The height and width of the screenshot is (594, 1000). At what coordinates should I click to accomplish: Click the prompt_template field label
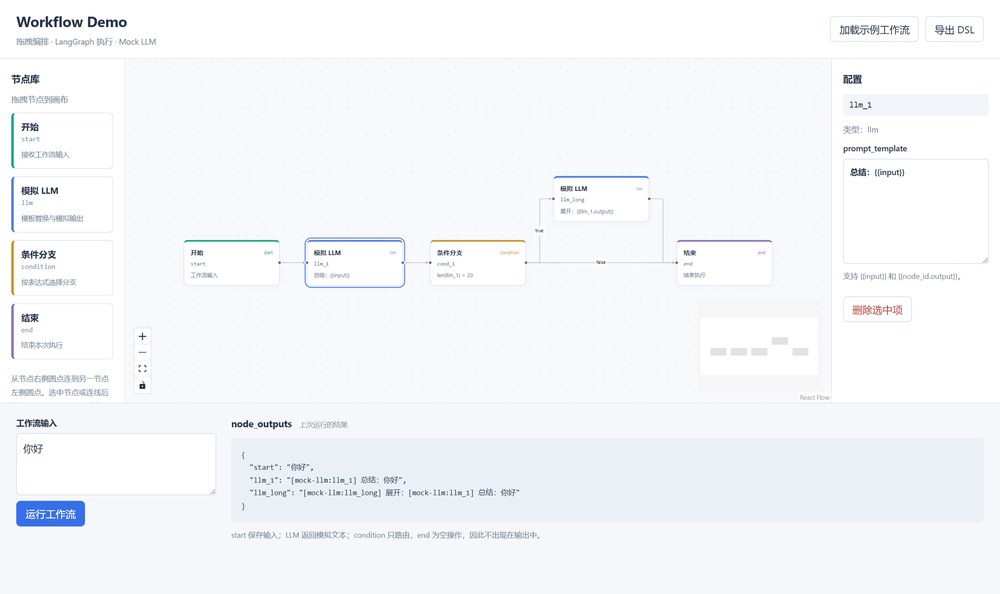875,149
